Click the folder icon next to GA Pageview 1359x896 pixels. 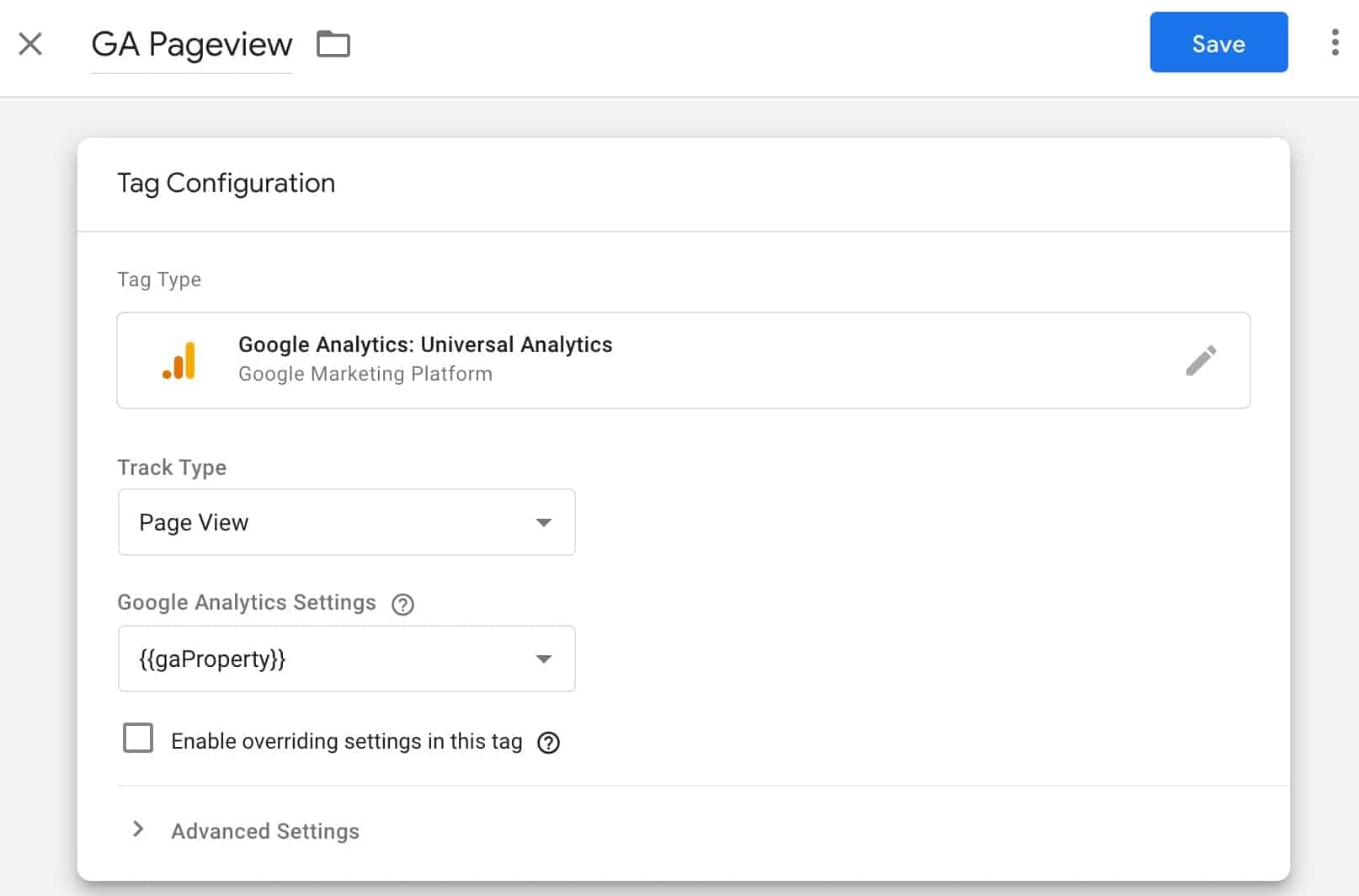333,44
